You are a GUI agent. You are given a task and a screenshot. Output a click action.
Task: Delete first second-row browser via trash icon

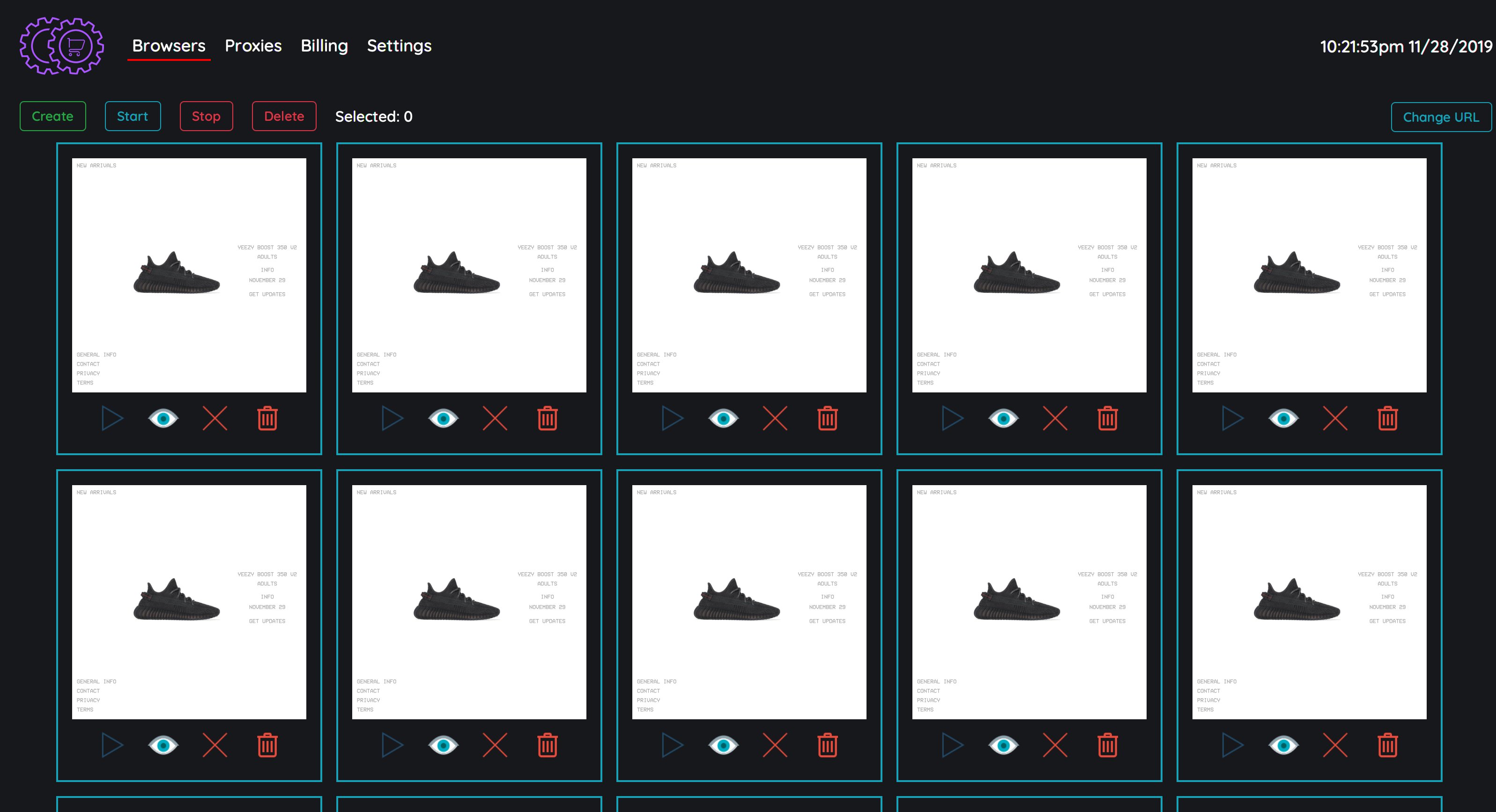[268, 745]
